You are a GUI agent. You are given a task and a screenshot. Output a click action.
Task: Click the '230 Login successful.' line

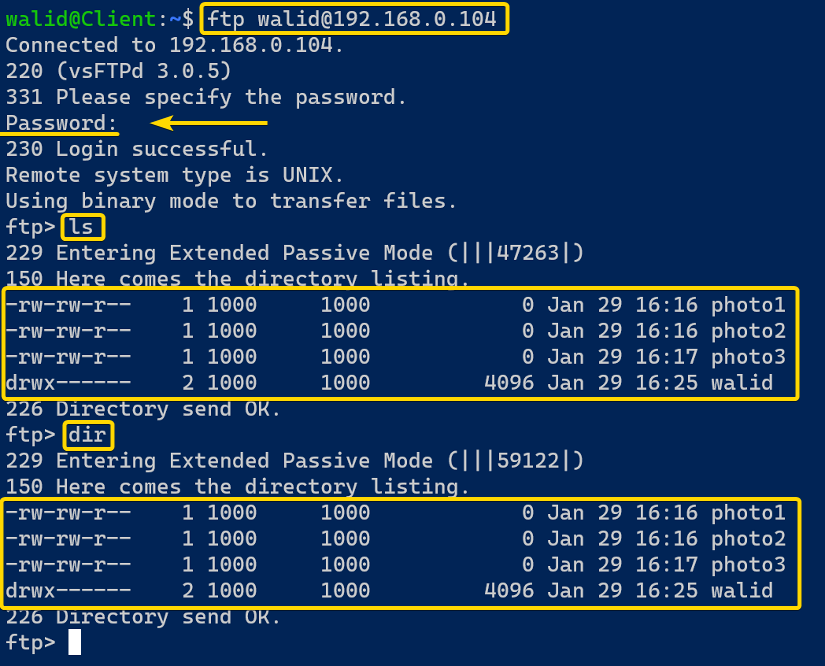pos(137,149)
